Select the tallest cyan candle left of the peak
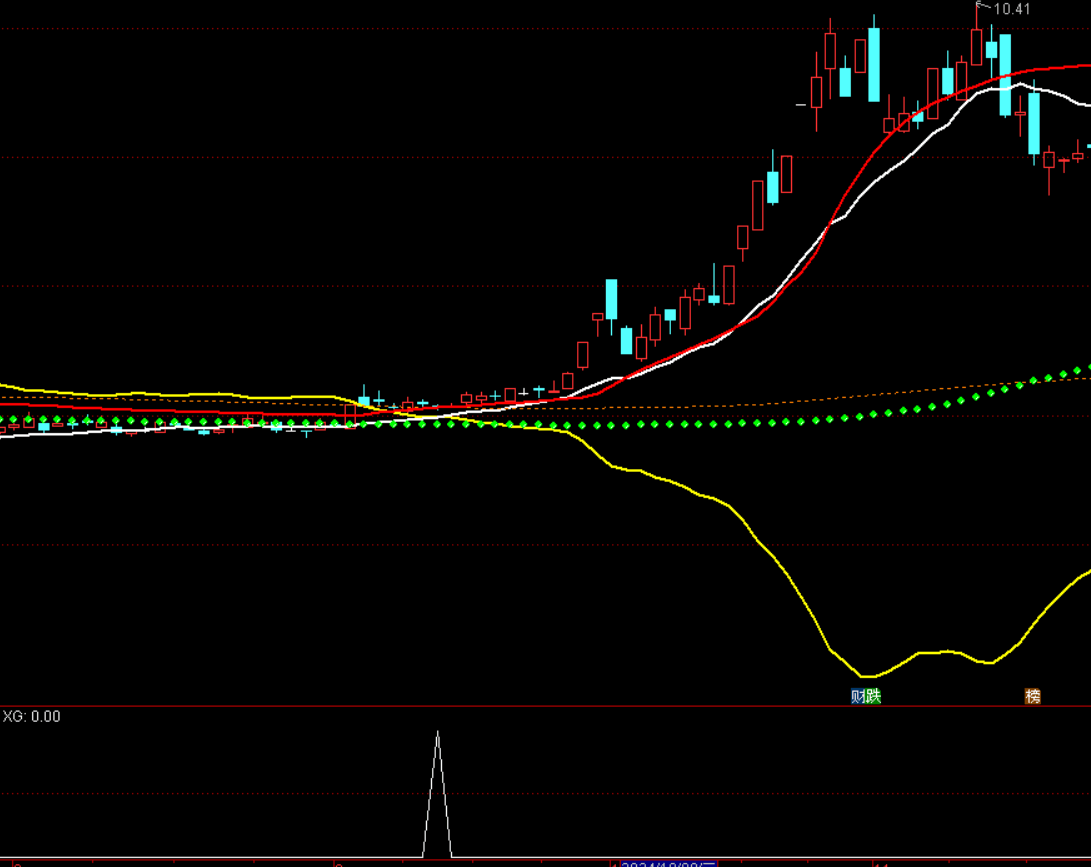This screenshot has width=1091, height=867. coord(874,63)
